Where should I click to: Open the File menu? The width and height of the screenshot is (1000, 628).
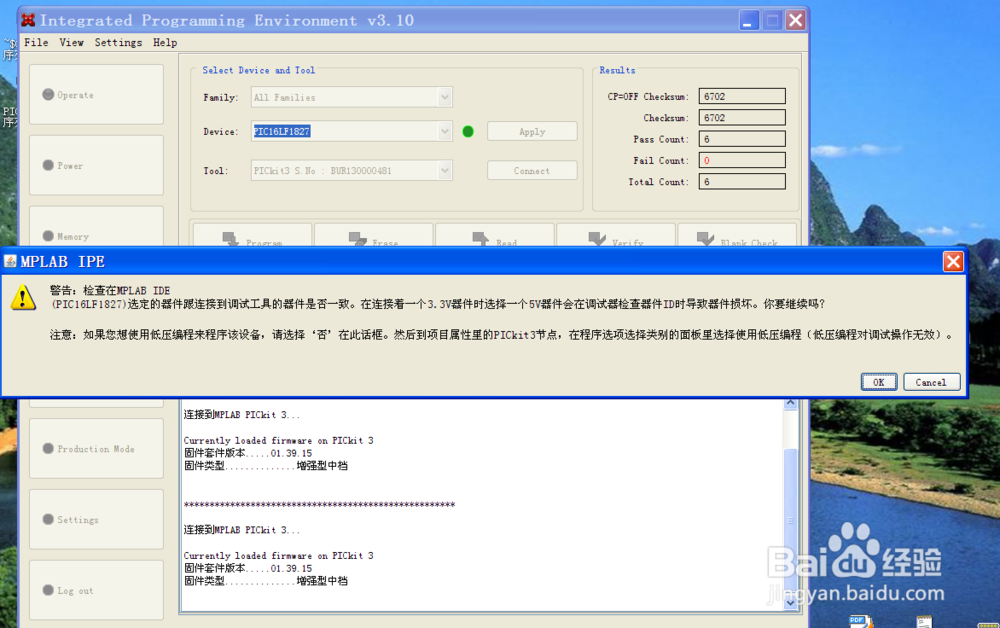(36, 43)
